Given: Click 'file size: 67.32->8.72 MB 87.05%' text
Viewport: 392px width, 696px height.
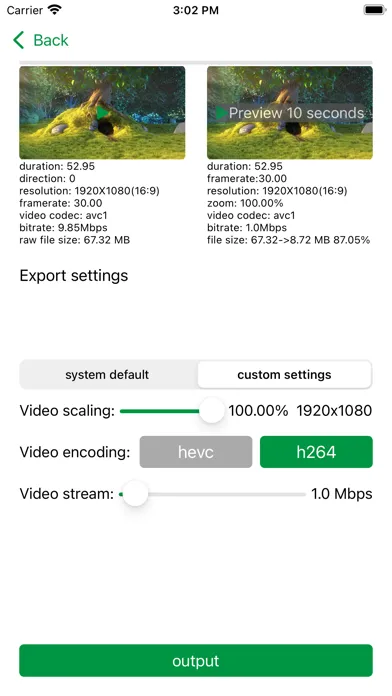Looking at the screenshot, I should tap(289, 240).
